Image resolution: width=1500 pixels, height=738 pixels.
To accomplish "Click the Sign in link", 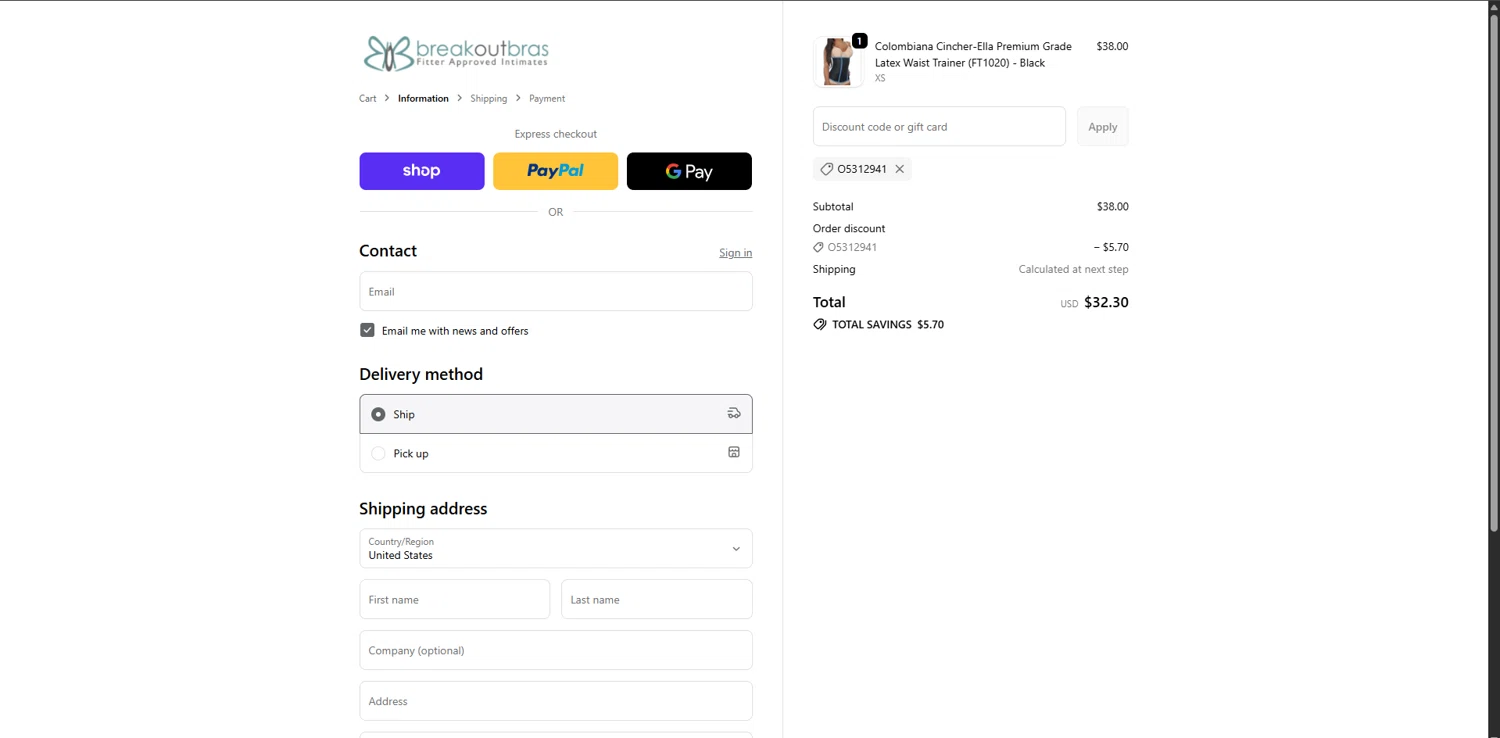I will click(736, 253).
